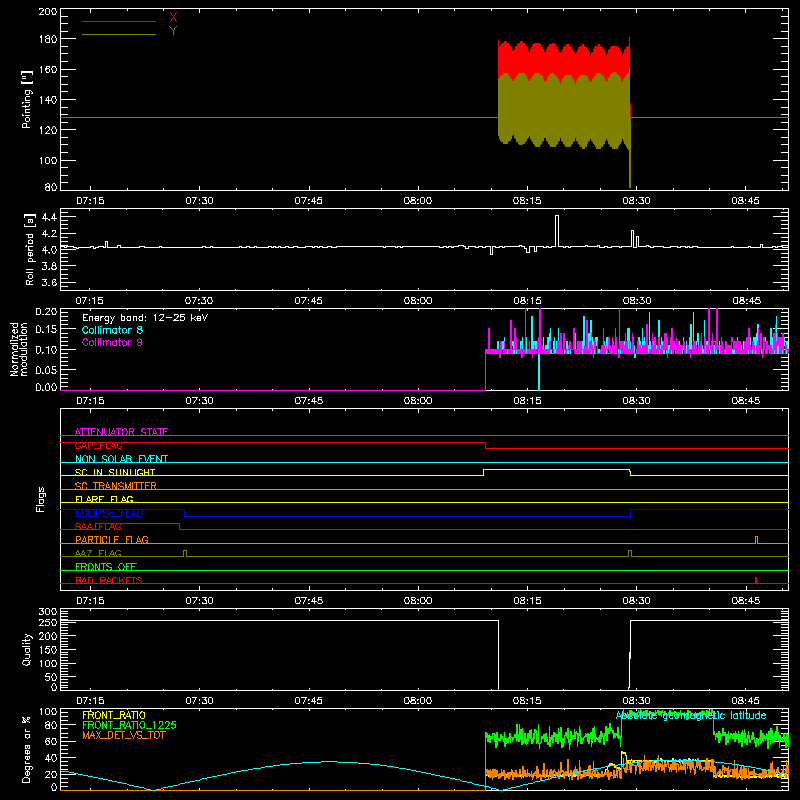Click the FLARE_FLAG label
Image resolution: width=800 pixels, height=800 pixels.
[104, 499]
